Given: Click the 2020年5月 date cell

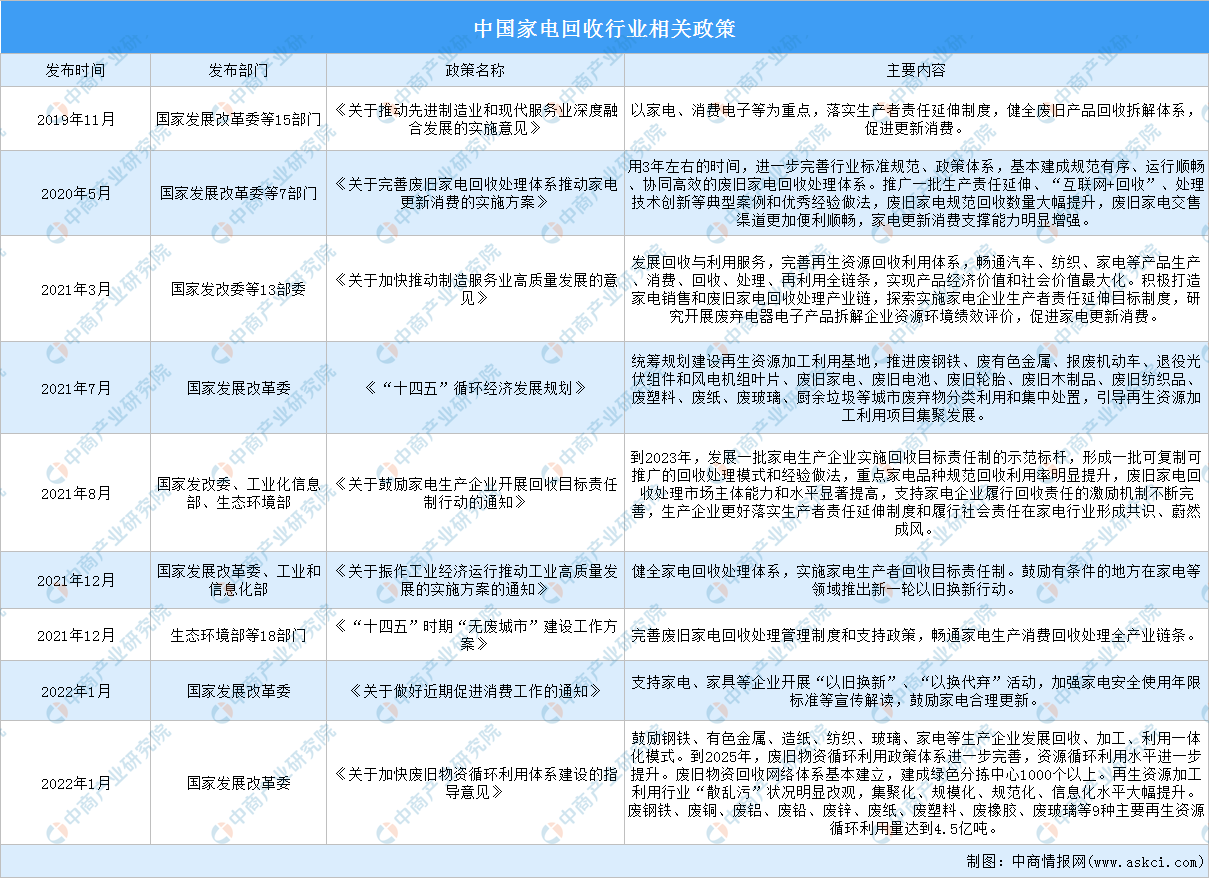Looking at the screenshot, I should tap(75, 193).
